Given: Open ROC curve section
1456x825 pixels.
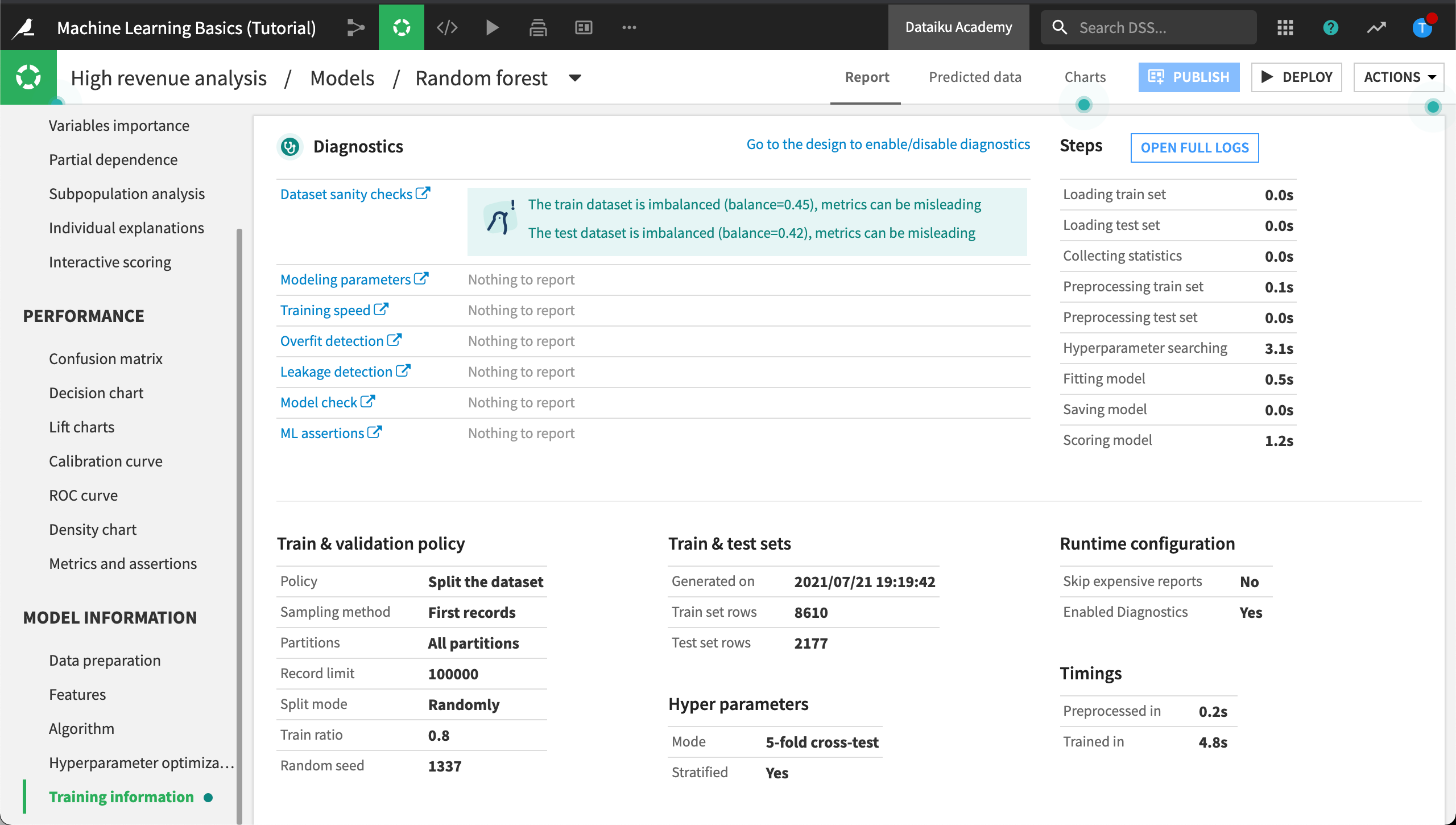Looking at the screenshot, I should (x=83, y=495).
